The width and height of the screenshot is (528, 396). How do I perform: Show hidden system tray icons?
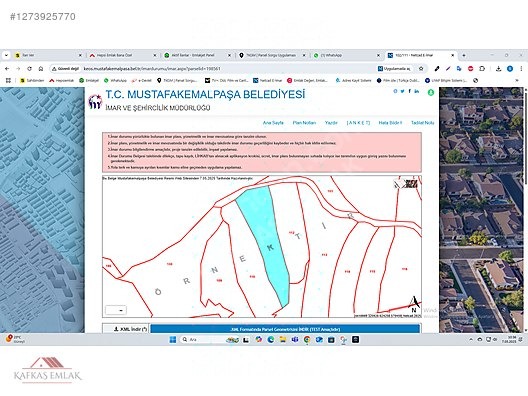click(x=471, y=339)
